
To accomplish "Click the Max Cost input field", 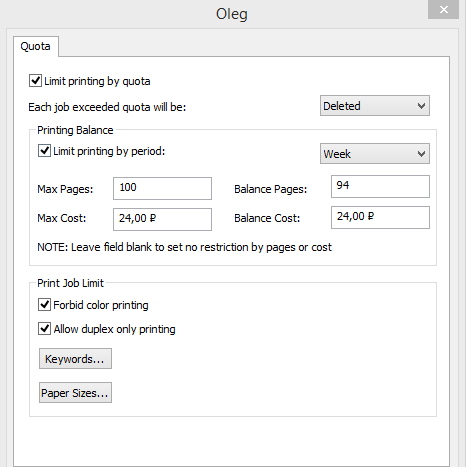I will pyautogui.click(x=162, y=219).
